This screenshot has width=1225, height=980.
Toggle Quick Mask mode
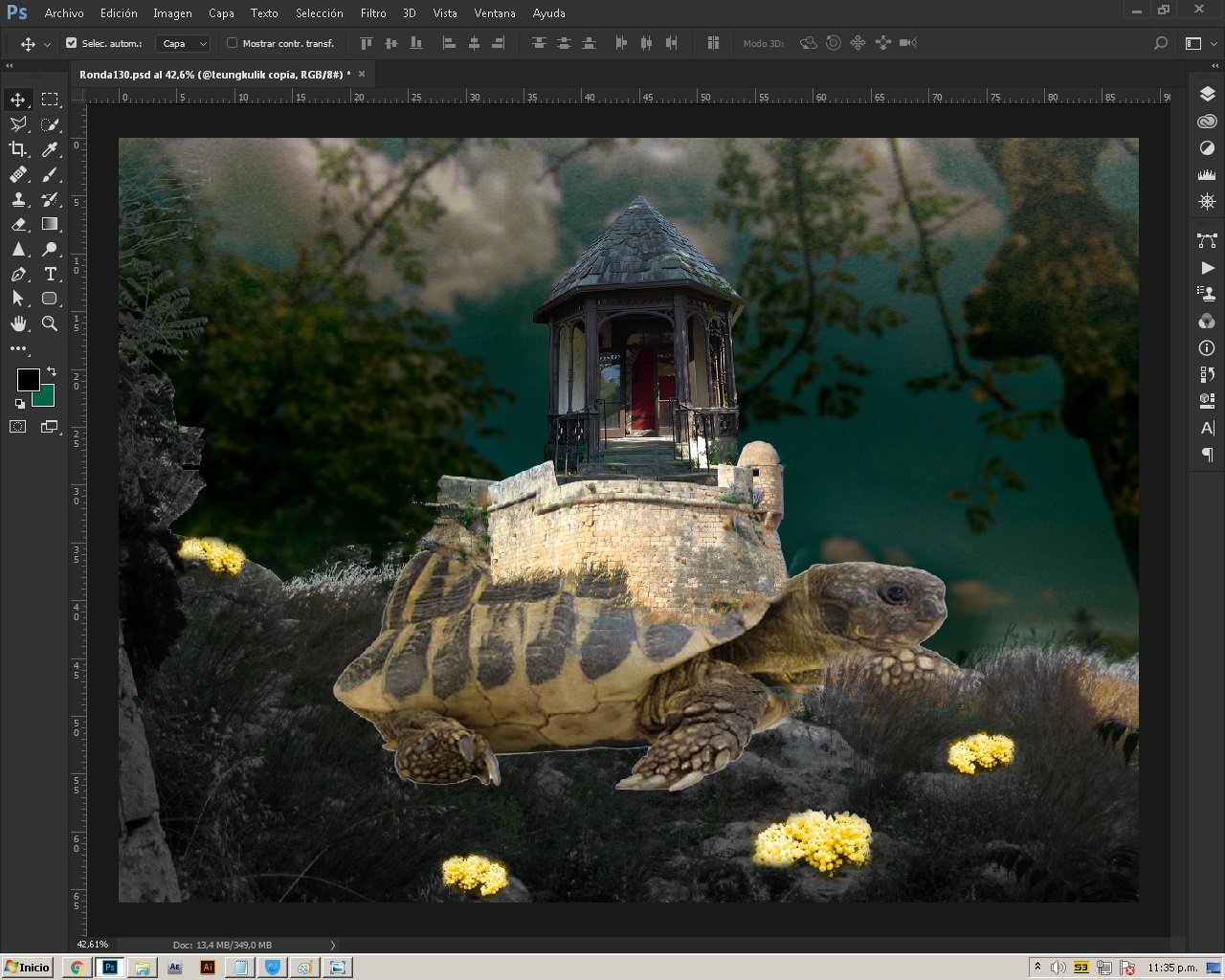[18, 427]
